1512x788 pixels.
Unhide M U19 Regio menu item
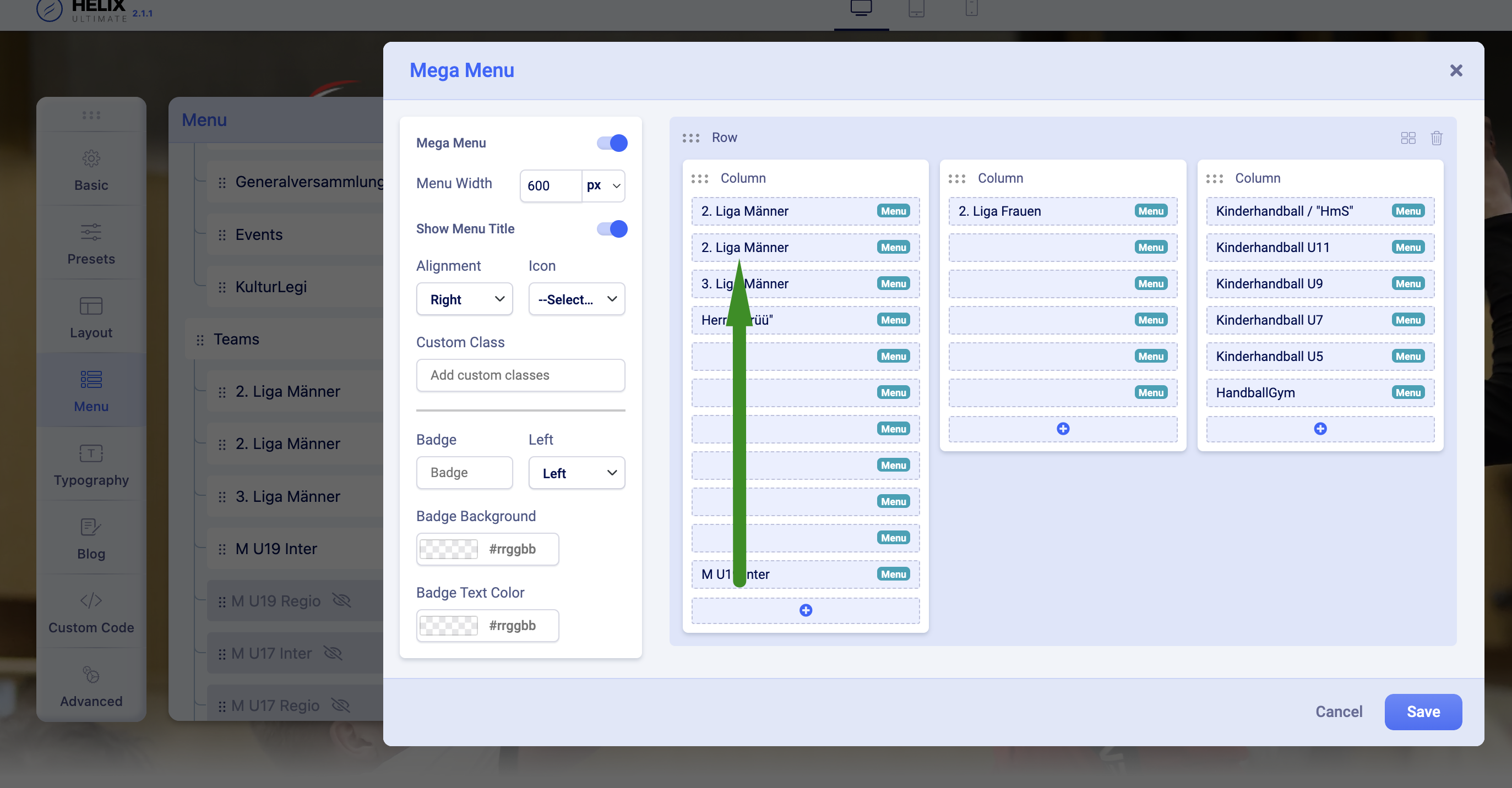(341, 601)
